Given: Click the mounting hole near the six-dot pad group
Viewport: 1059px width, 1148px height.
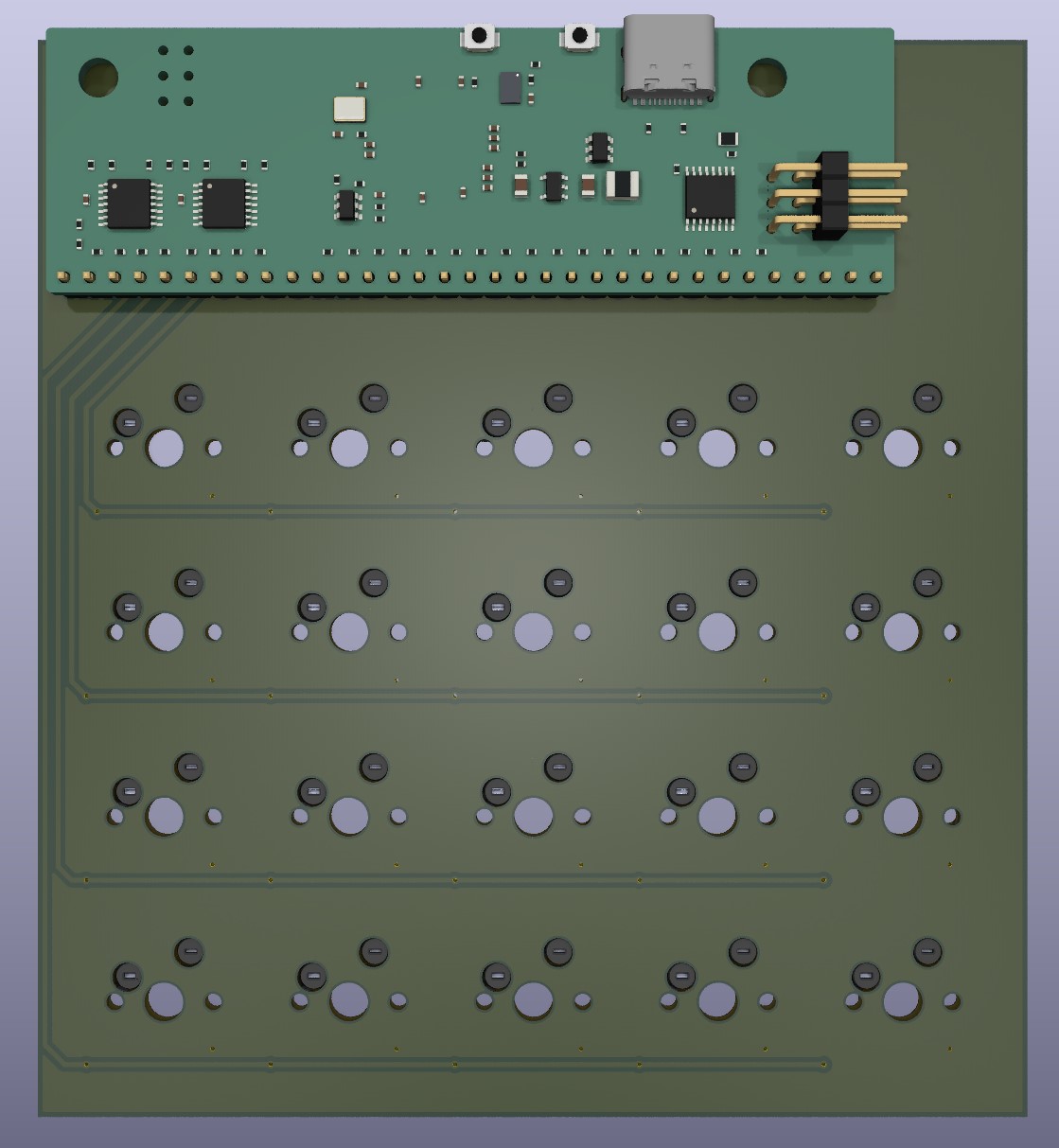Looking at the screenshot, I should click(x=98, y=78).
